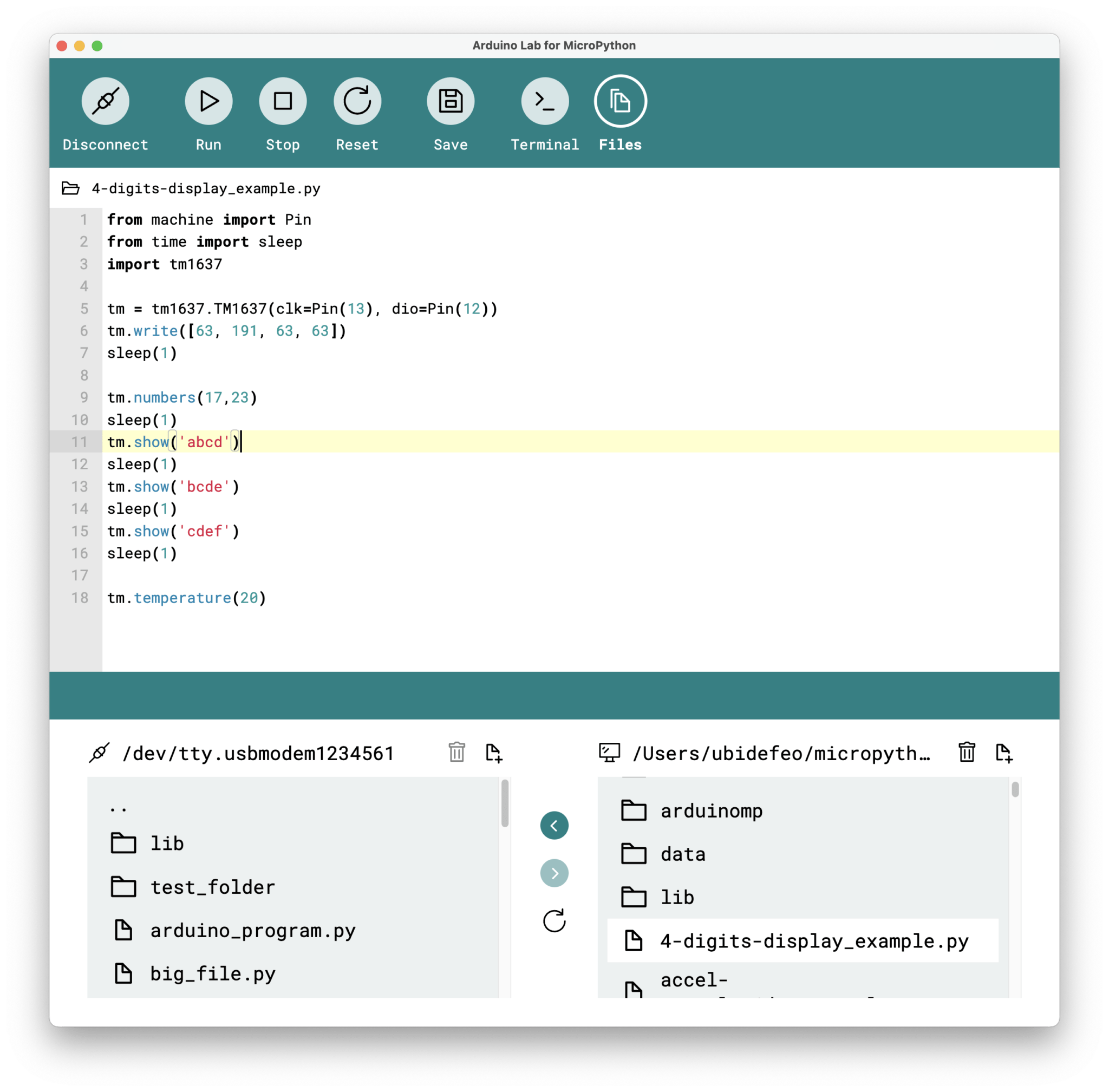Toggle the Files panel view
This screenshot has width=1109, height=1092.
coord(619,101)
